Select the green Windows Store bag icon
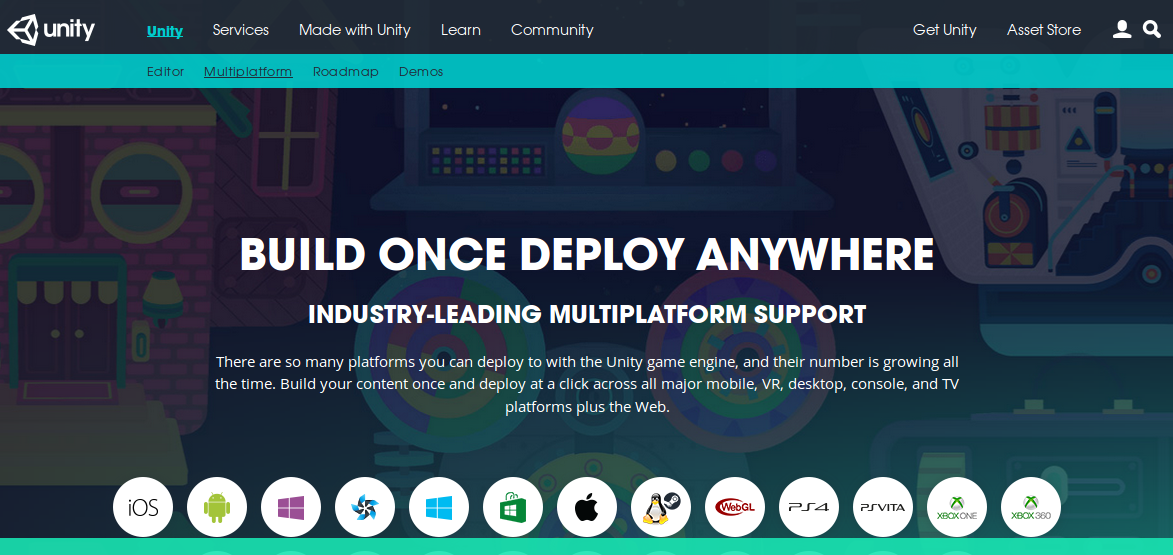 tap(513, 507)
